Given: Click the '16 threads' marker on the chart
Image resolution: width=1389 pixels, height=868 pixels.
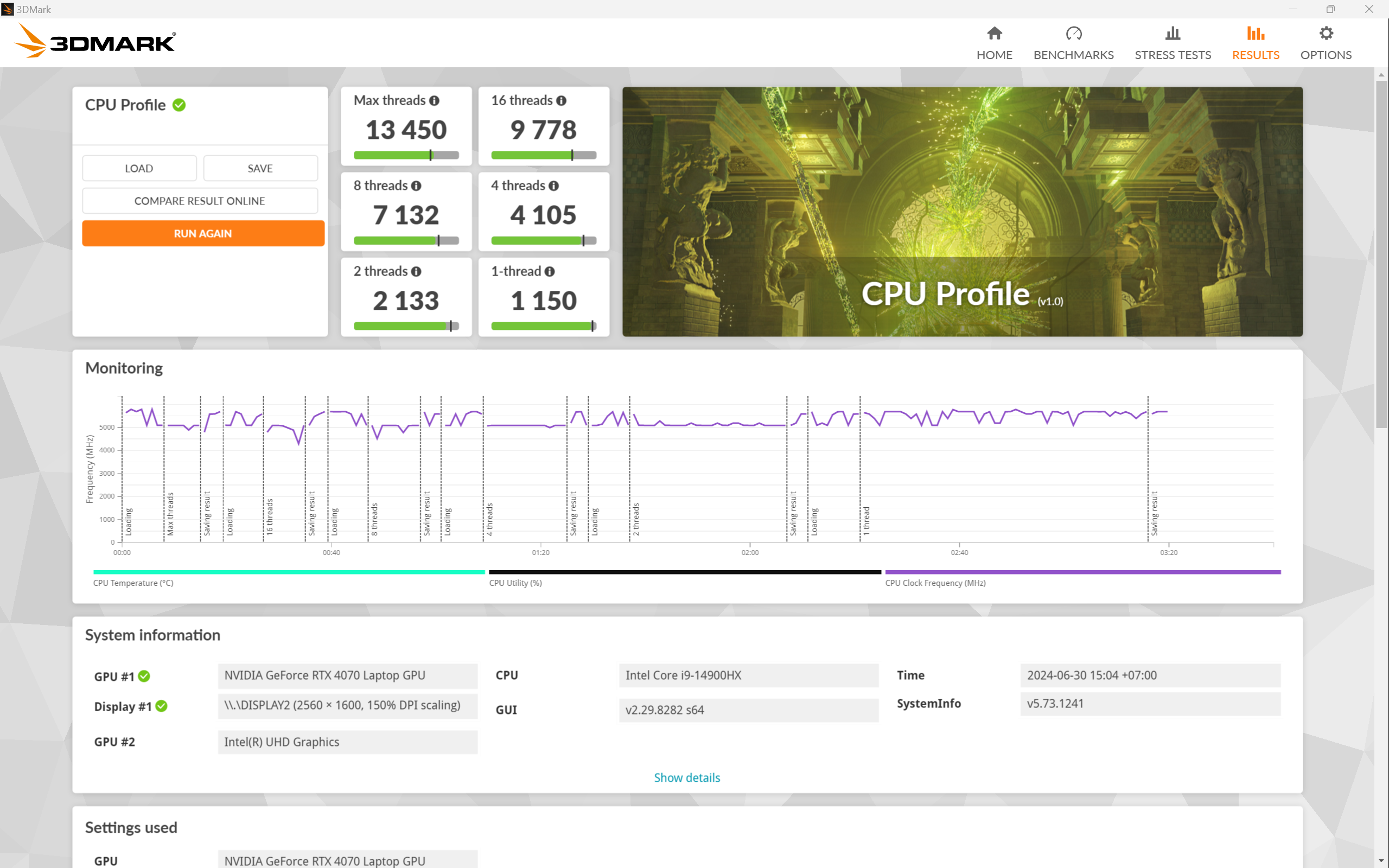Looking at the screenshot, I should point(270,517).
